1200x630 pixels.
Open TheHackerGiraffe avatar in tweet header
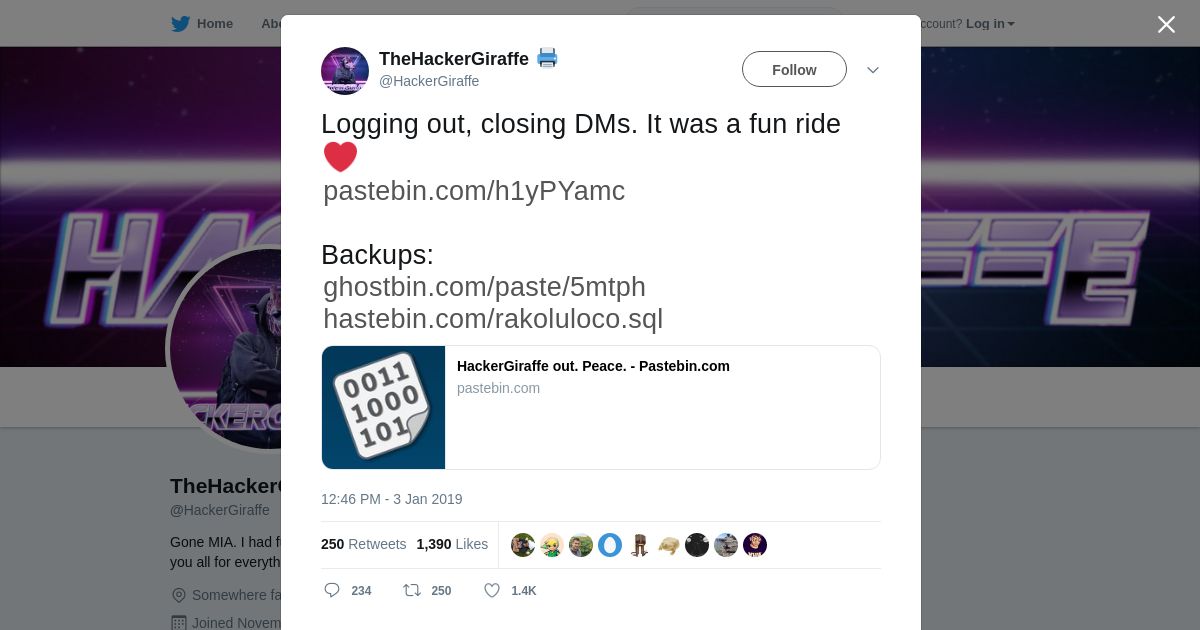[x=345, y=71]
